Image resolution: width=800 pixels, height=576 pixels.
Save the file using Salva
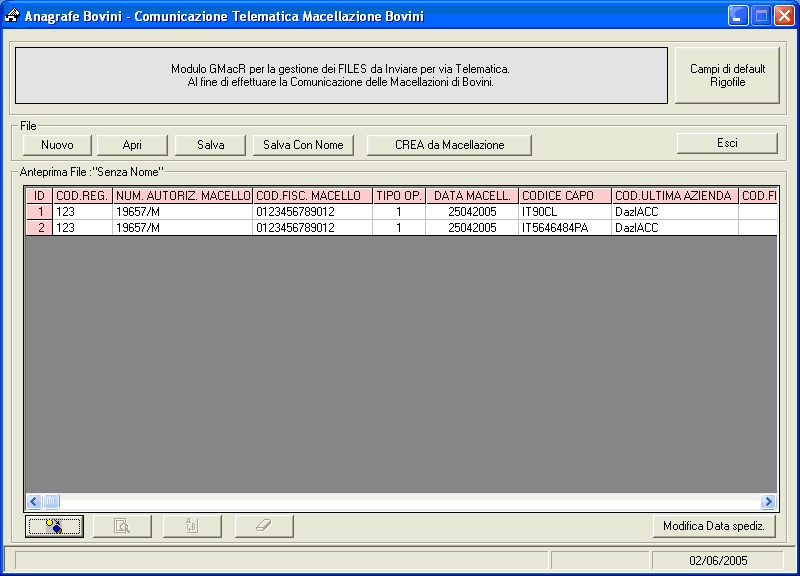pos(210,145)
